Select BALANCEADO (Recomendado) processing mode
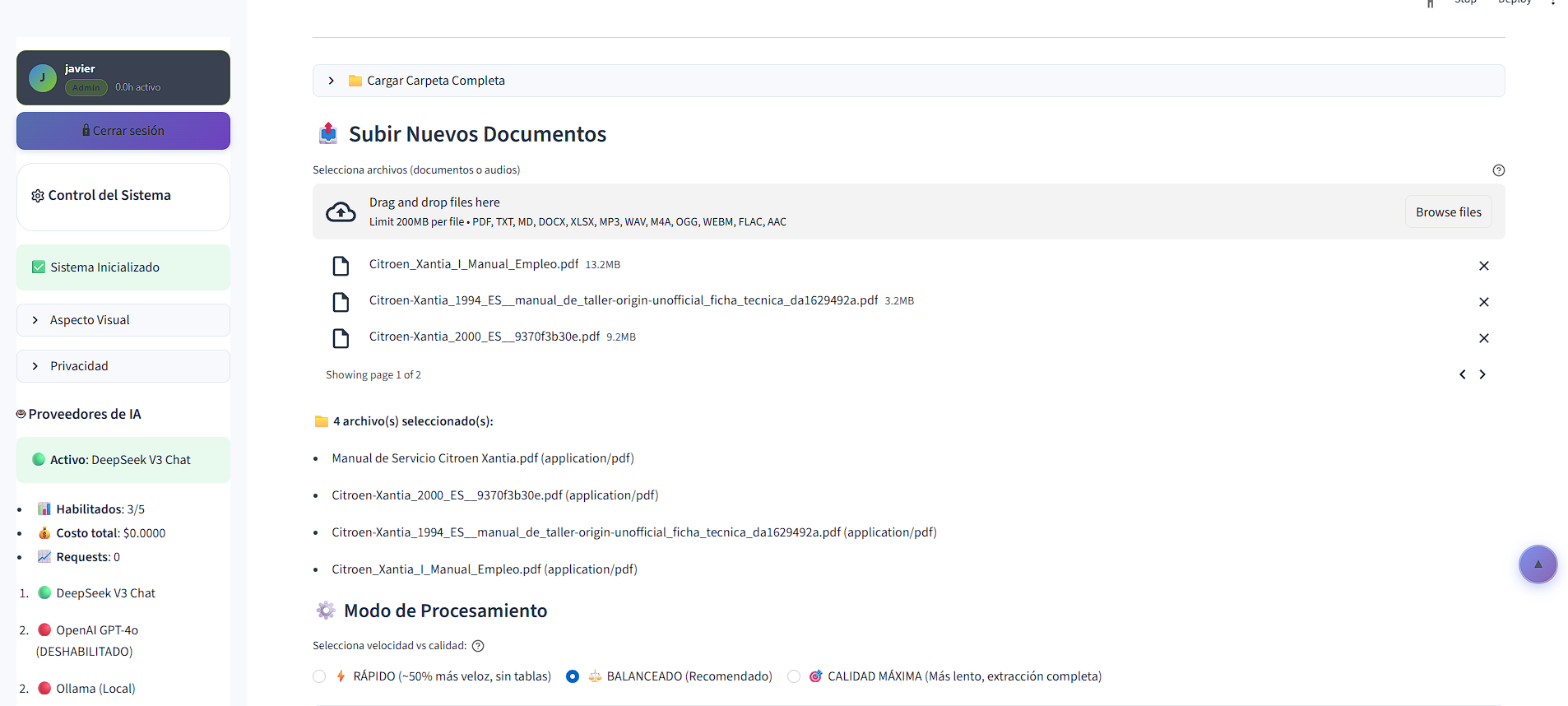The image size is (1568, 706). tap(573, 676)
